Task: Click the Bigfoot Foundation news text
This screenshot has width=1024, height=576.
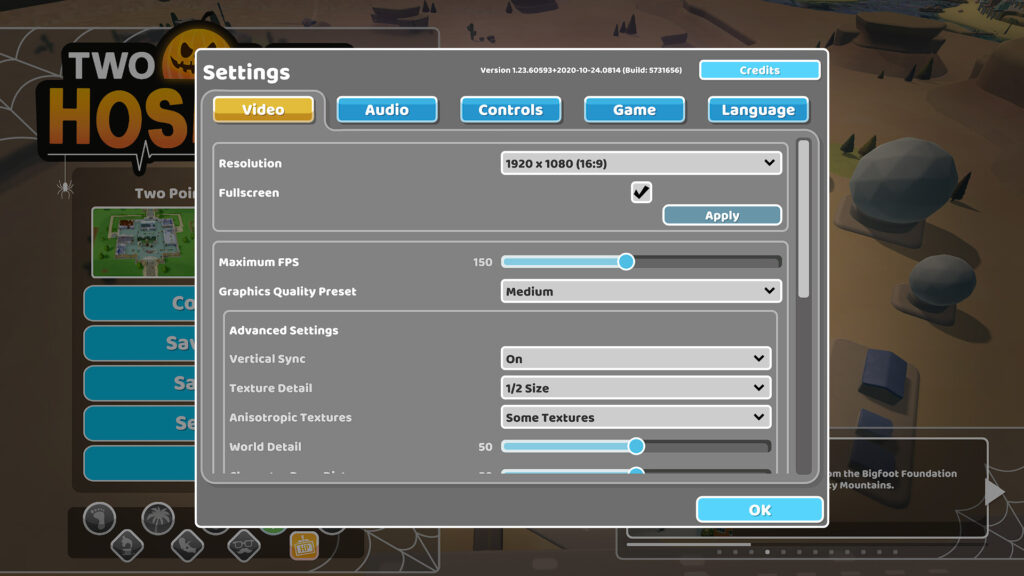Action: point(892,479)
